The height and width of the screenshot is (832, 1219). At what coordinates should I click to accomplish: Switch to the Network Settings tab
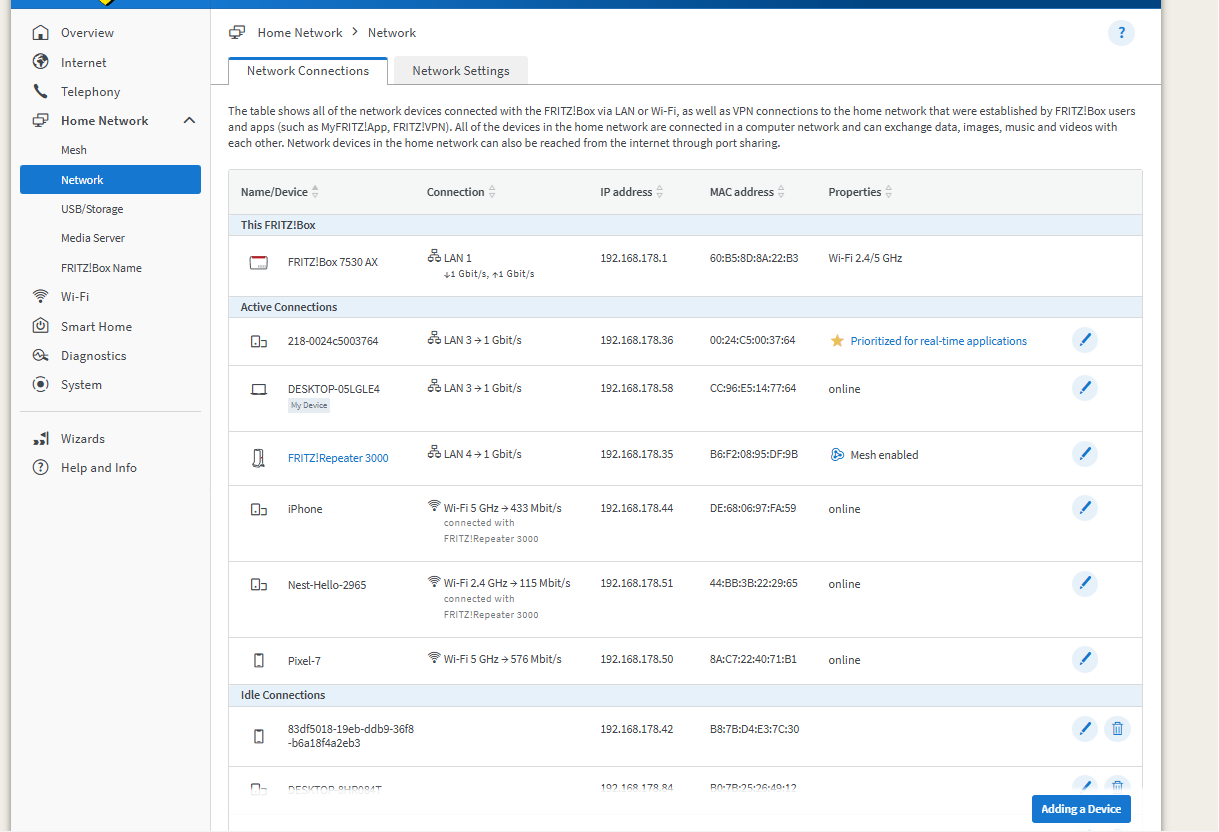[461, 71]
